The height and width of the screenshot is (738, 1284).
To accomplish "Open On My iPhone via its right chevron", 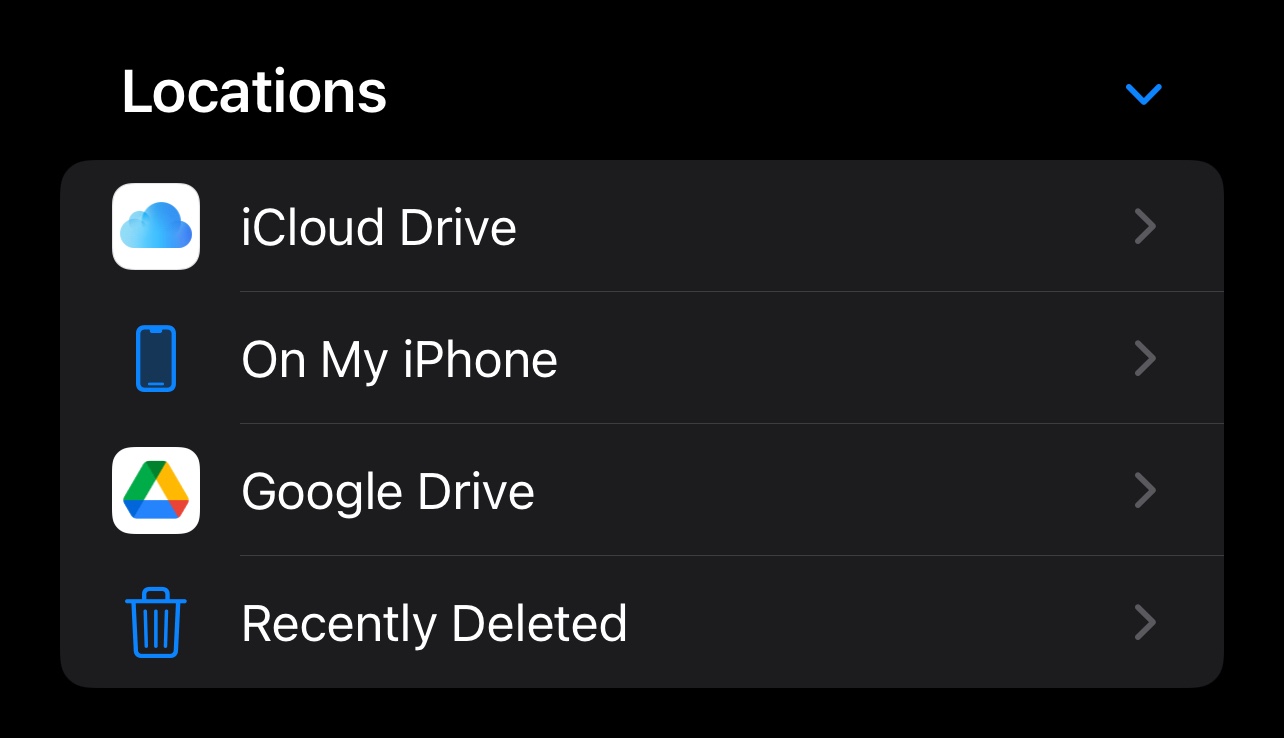I will tap(1146, 359).
